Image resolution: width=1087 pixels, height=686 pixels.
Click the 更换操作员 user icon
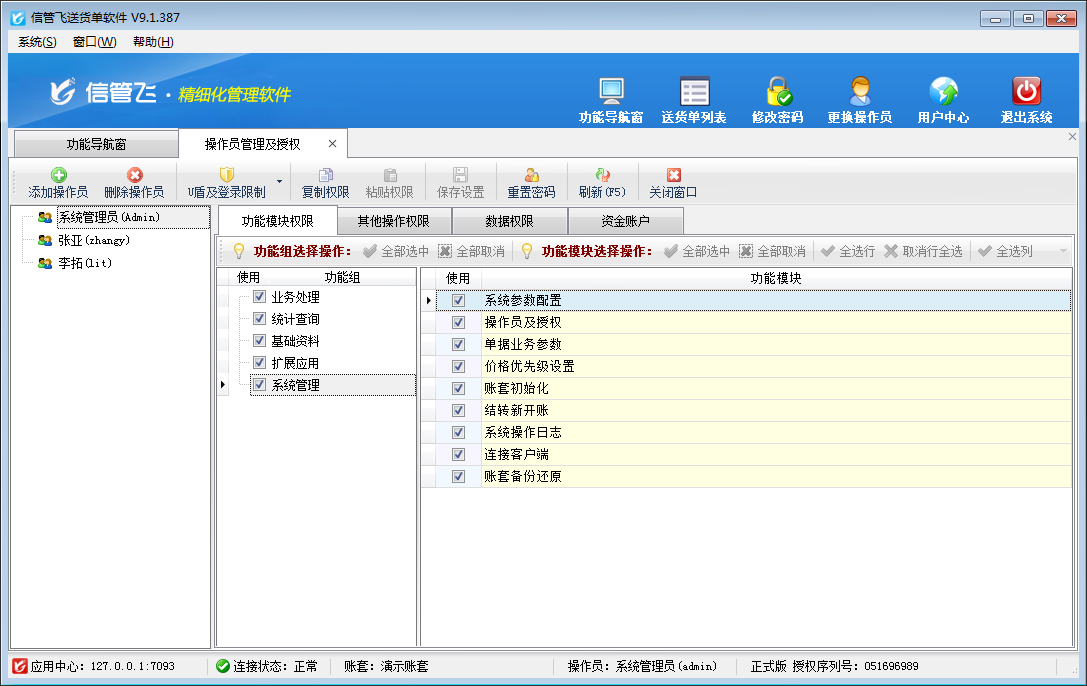click(859, 92)
